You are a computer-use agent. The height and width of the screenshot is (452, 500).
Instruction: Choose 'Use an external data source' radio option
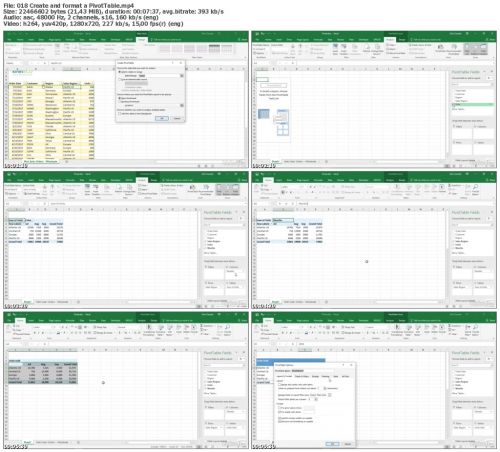point(119,79)
